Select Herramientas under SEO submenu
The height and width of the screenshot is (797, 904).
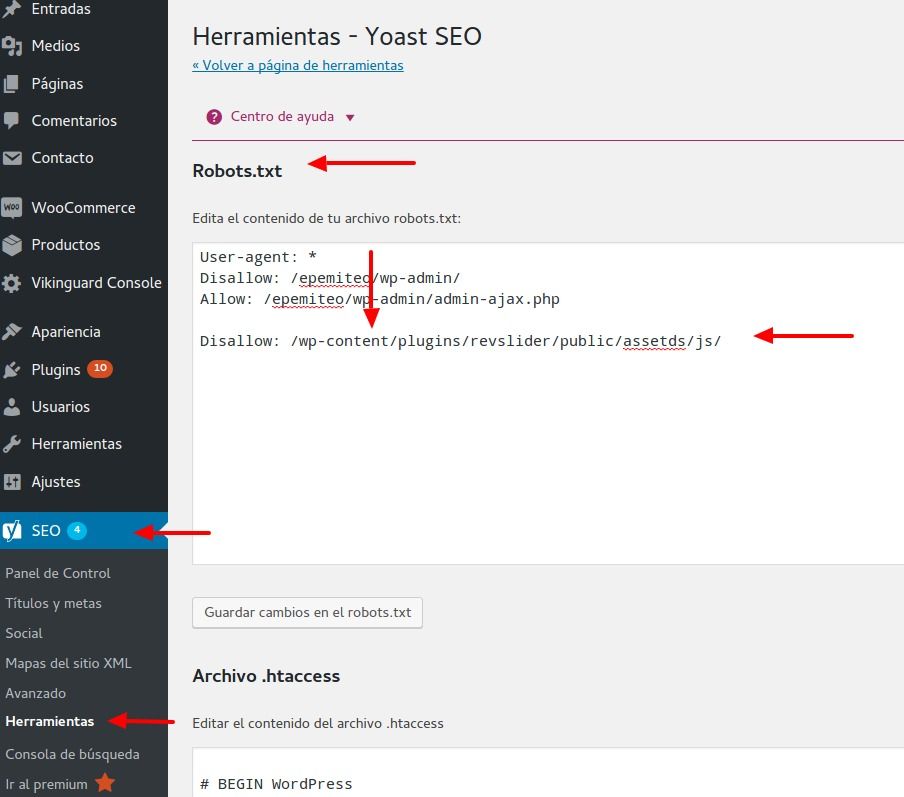(50, 721)
